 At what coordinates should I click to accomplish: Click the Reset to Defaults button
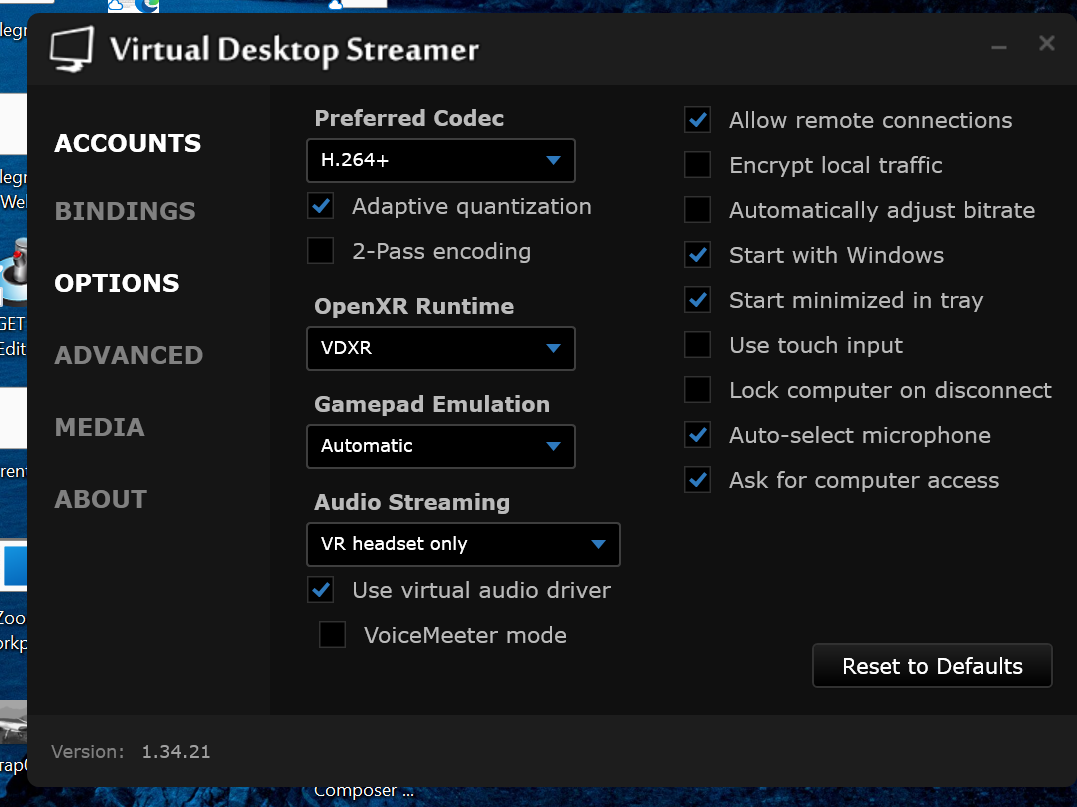click(932, 666)
